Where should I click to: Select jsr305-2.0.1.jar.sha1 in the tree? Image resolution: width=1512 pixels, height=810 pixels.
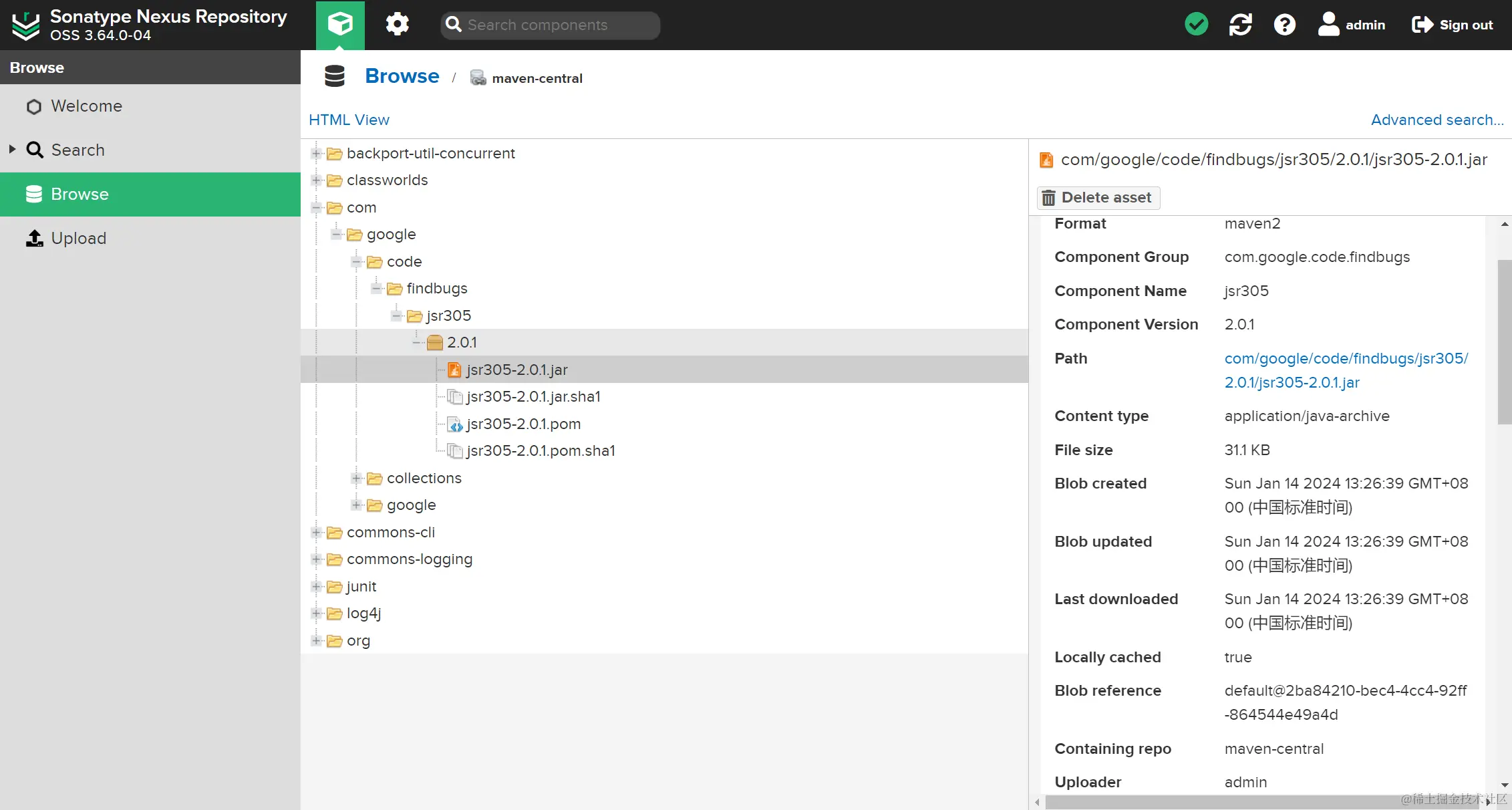click(533, 397)
